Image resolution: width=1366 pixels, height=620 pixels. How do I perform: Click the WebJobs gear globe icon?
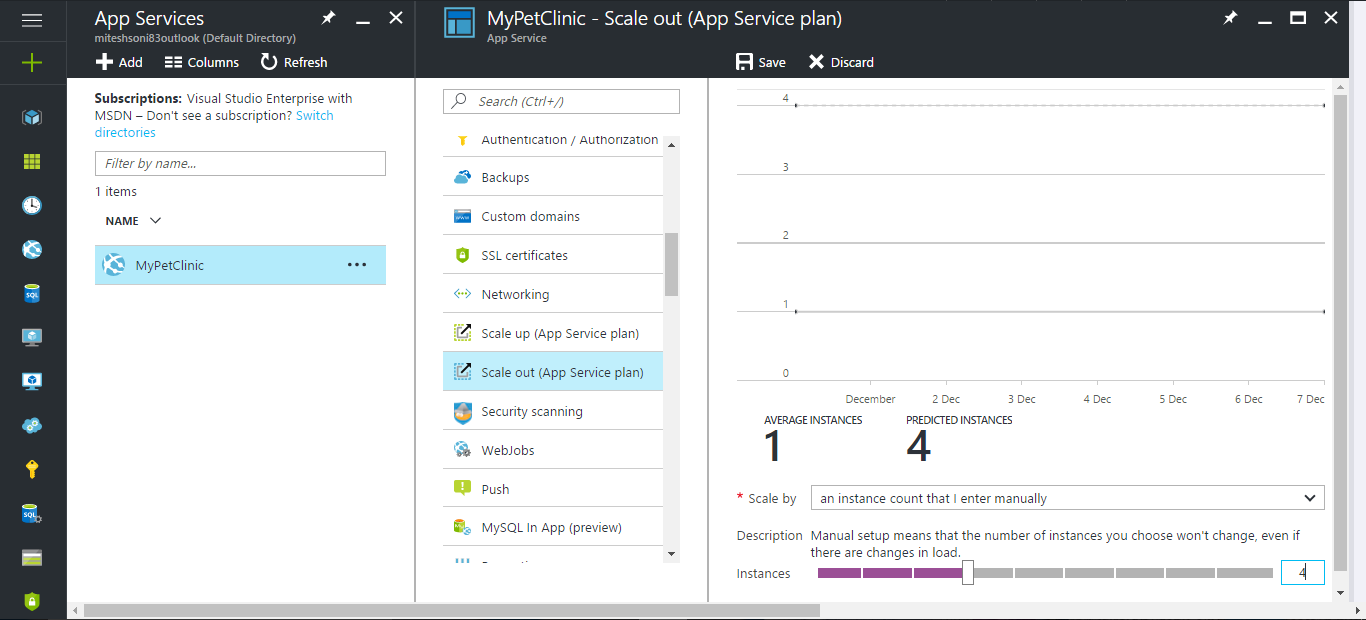point(462,450)
